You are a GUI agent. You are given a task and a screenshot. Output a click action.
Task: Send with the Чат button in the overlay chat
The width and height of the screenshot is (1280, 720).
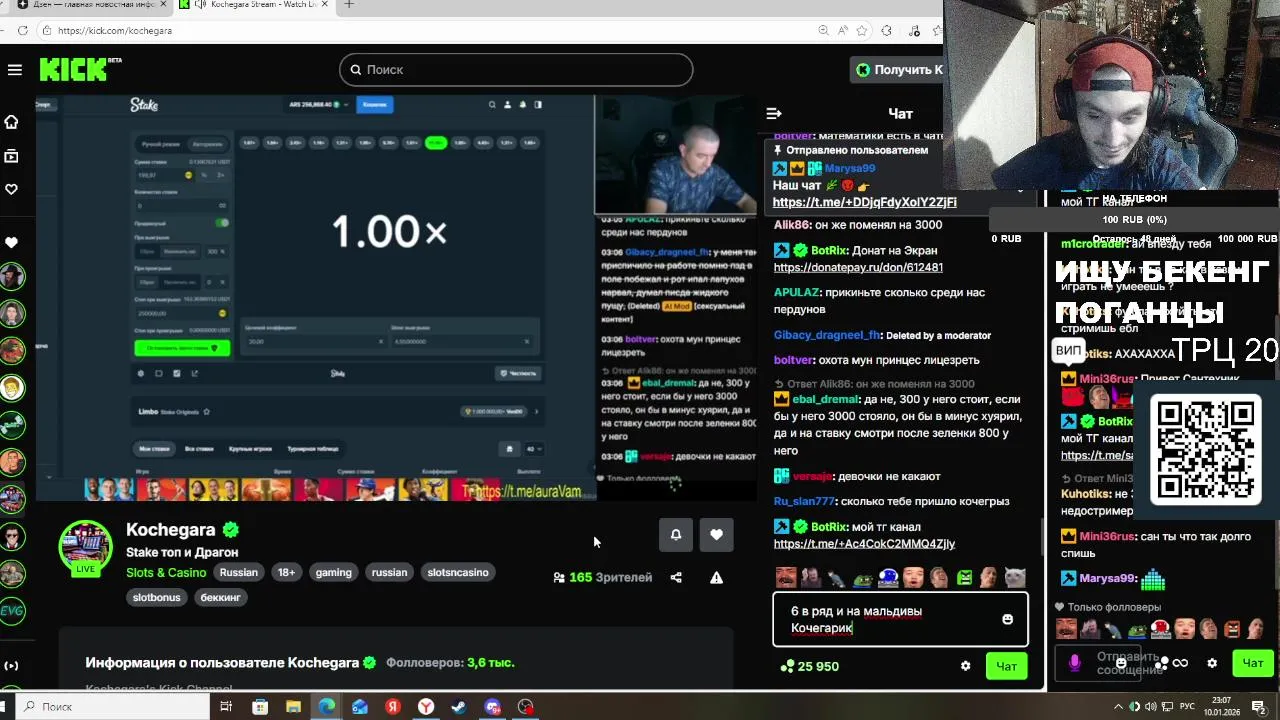(x=1253, y=662)
